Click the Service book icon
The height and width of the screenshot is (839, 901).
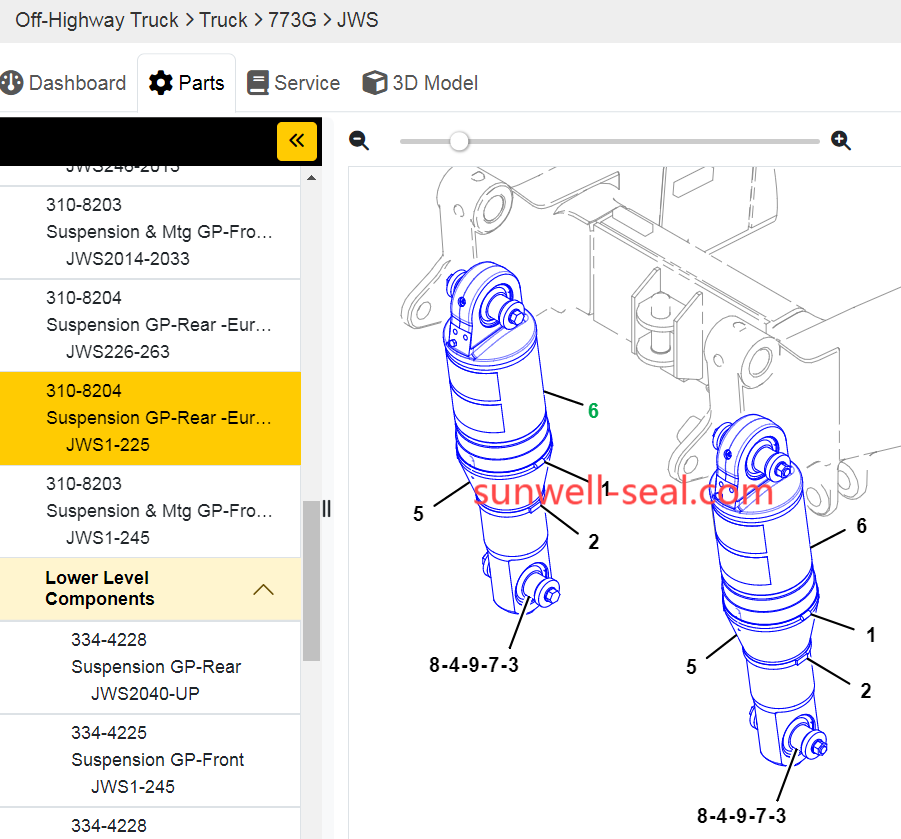pos(258,83)
